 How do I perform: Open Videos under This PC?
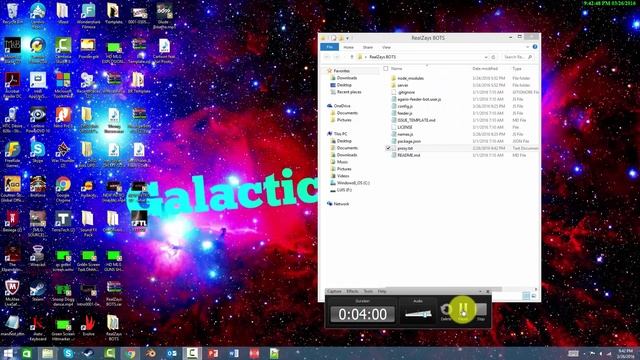[x=342, y=176]
